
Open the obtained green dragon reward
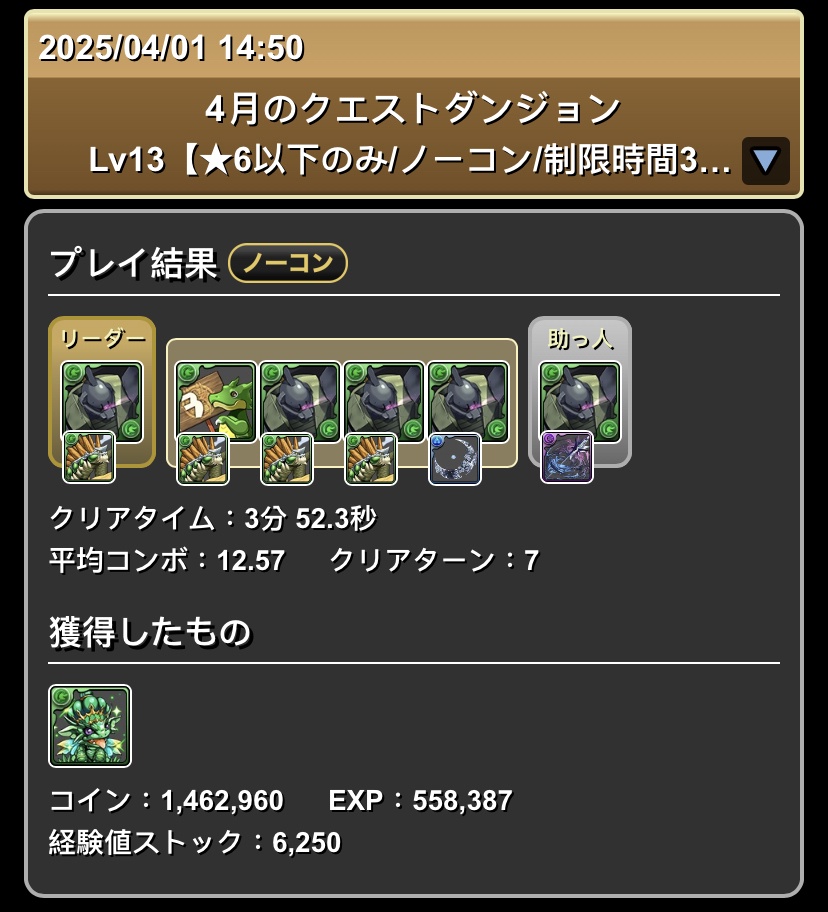click(90, 726)
